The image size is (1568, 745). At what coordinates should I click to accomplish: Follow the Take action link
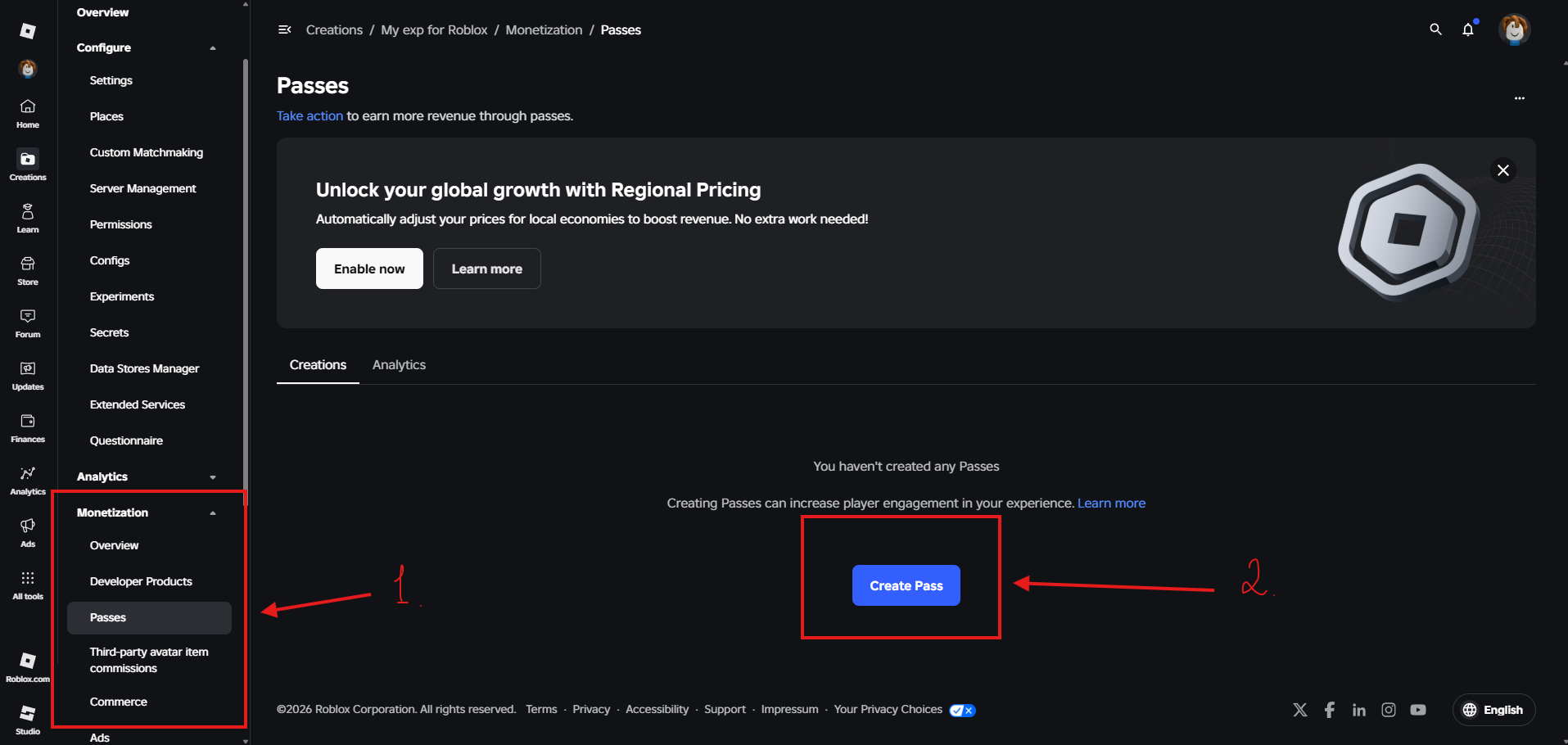tap(310, 116)
